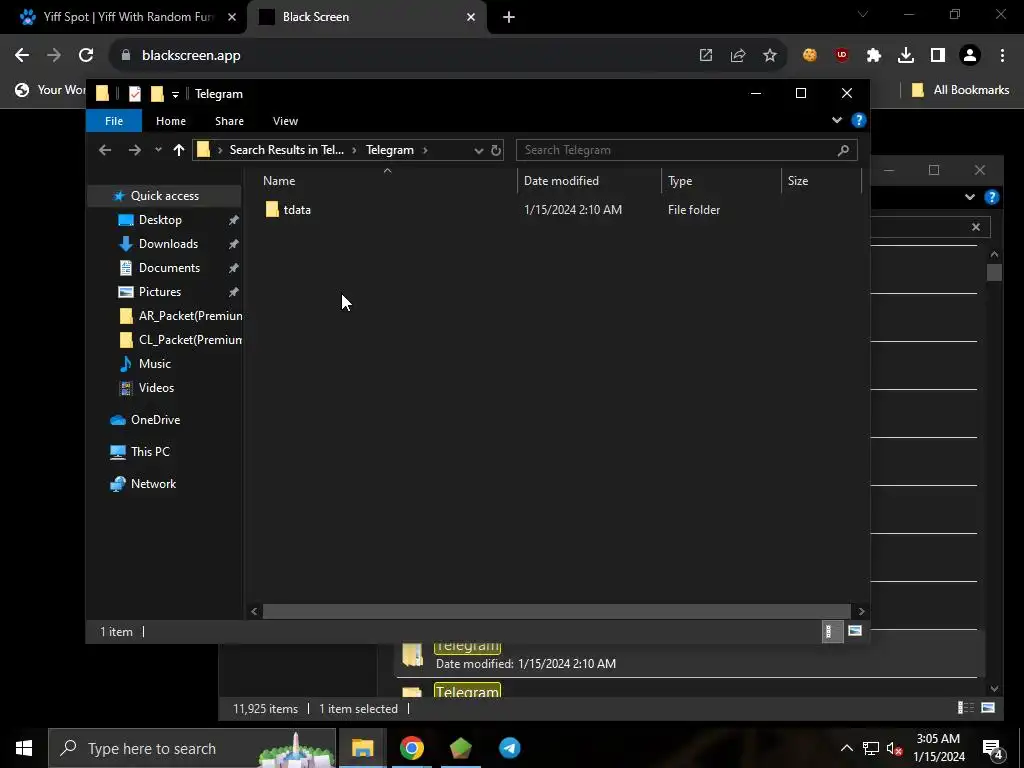Reload the blackscreen.app page
1024x768 pixels.
(86, 56)
